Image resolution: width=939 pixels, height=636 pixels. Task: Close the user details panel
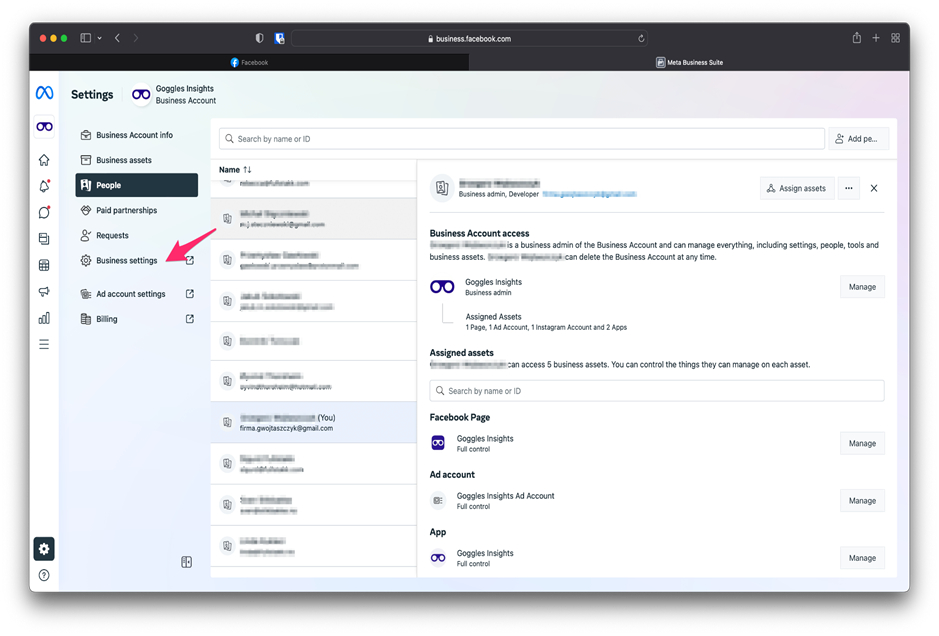point(874,188)
